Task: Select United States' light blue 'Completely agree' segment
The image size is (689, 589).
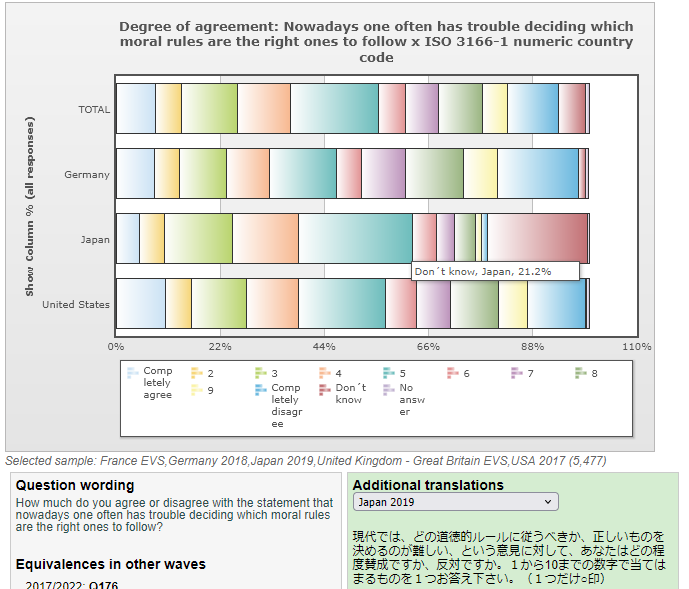Action: 141,303
